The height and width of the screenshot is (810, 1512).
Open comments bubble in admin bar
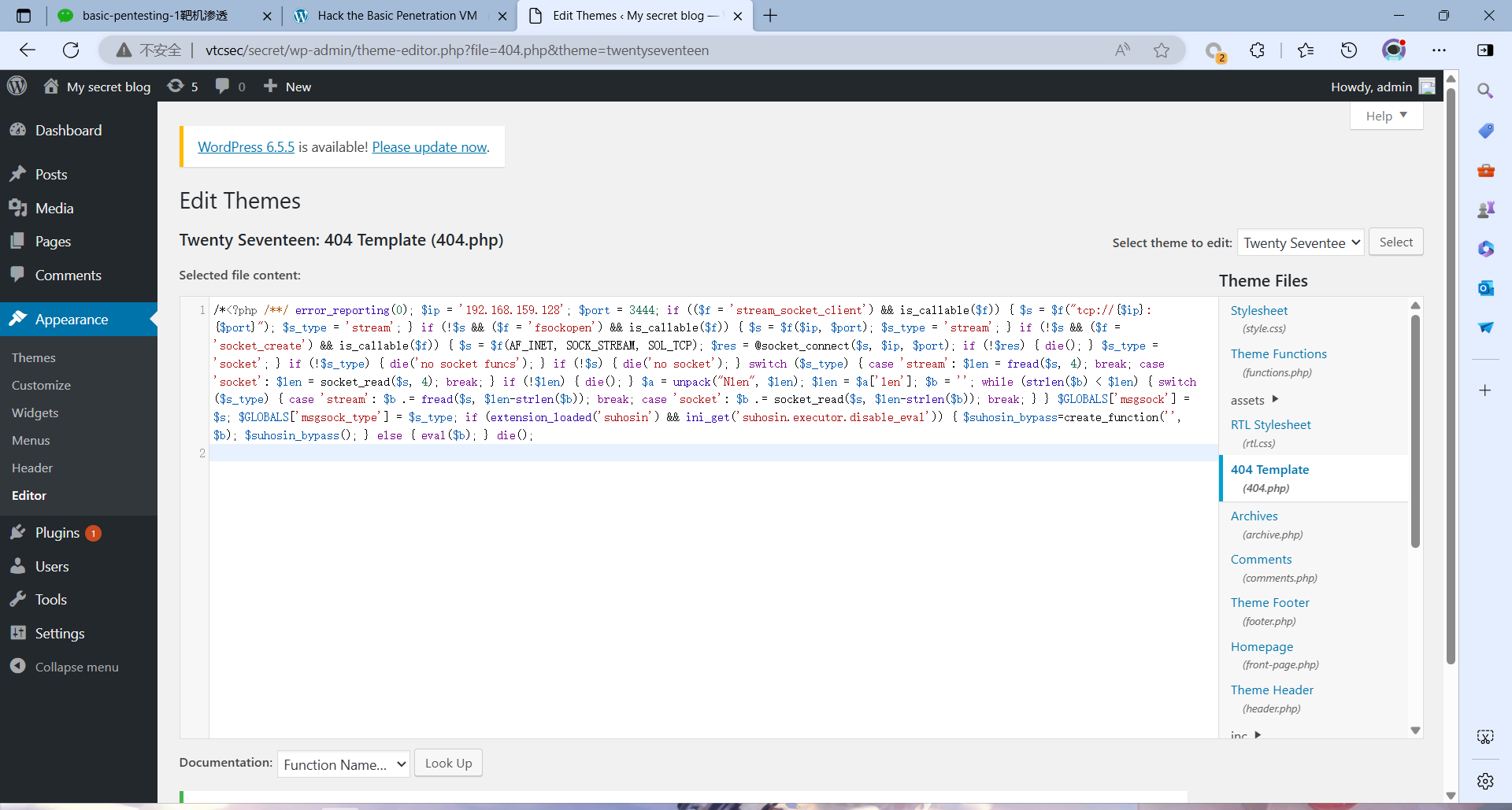(230, 87)
